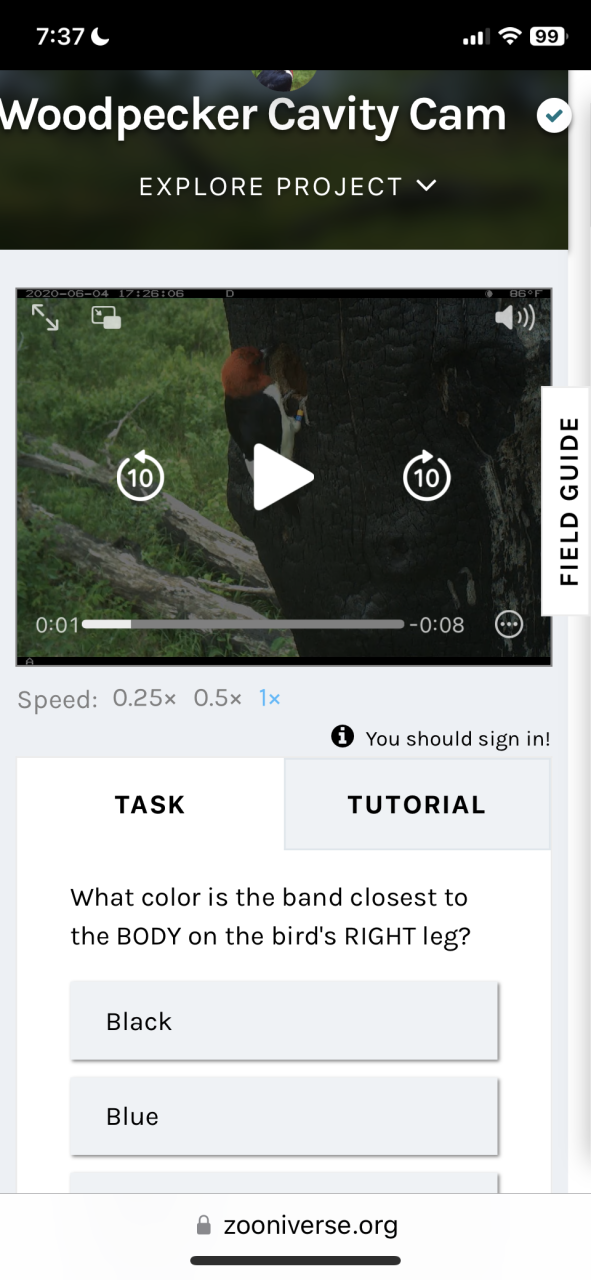
Task: Select the TASK tab
Action: [150, 805]
